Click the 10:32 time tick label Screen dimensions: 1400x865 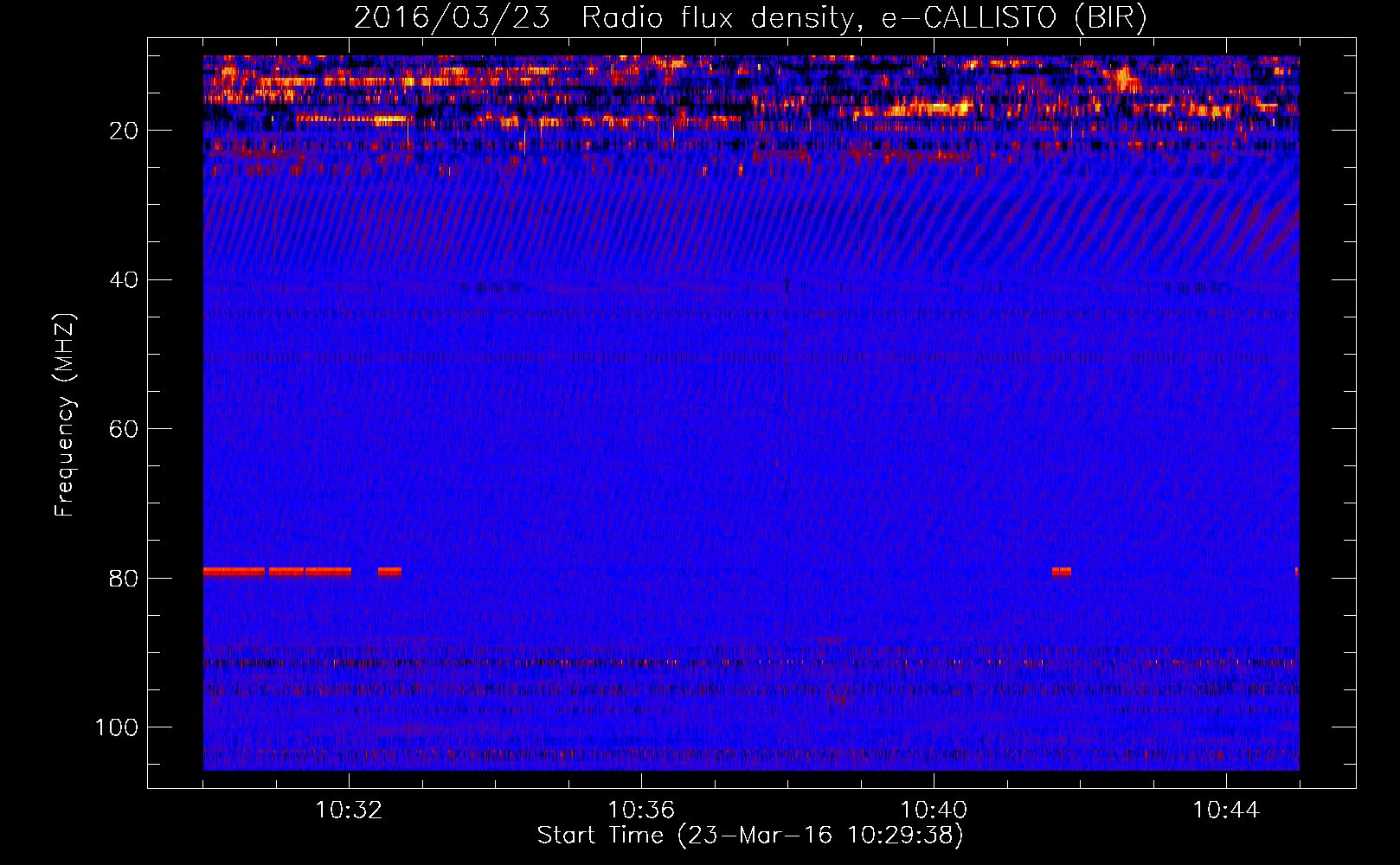[x=349, y=811]
